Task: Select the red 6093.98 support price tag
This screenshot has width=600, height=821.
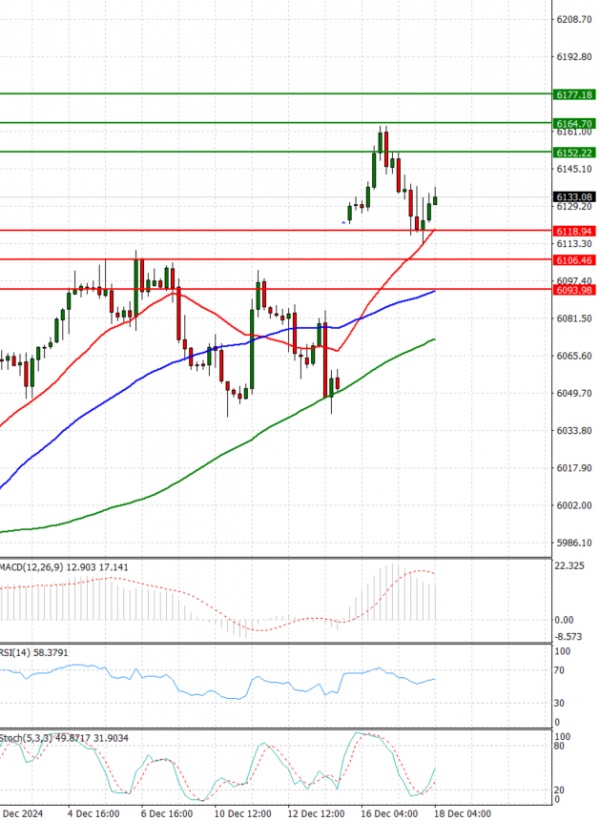Action: [573, 290]
